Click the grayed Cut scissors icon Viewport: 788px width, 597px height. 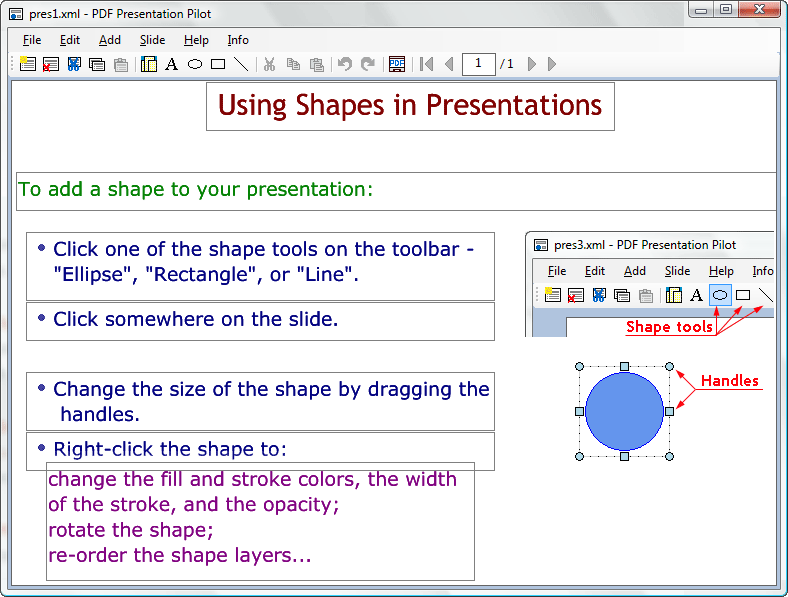click(269, 64)
